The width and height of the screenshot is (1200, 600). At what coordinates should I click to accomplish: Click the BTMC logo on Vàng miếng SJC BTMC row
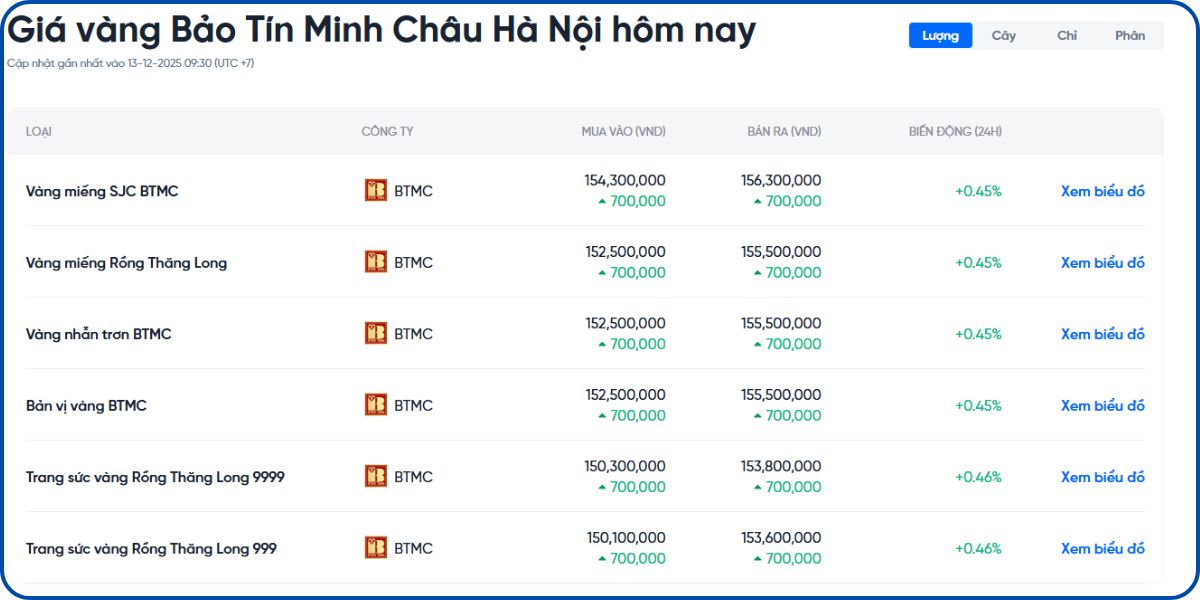click(x=375, y=190)
